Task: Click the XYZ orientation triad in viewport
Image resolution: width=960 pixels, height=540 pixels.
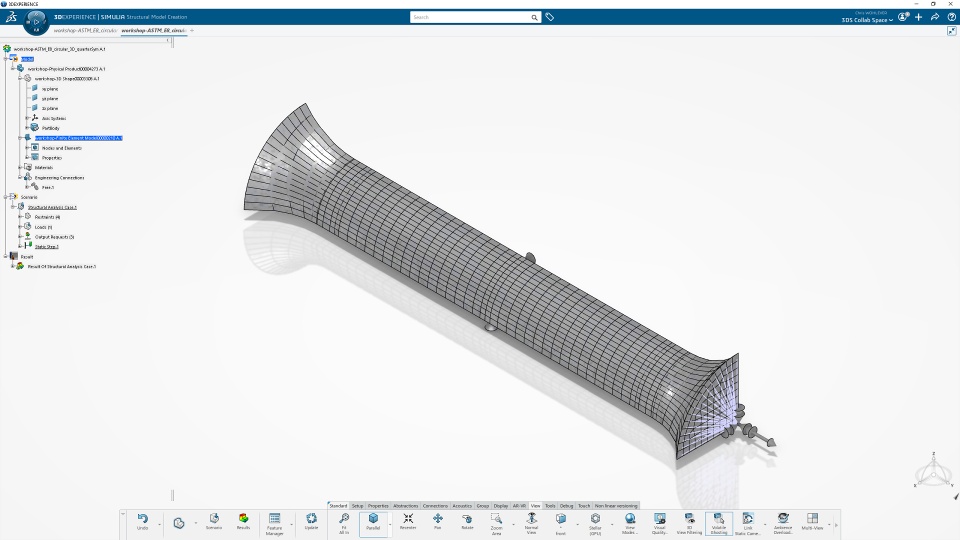Action: tap(934, 471)
